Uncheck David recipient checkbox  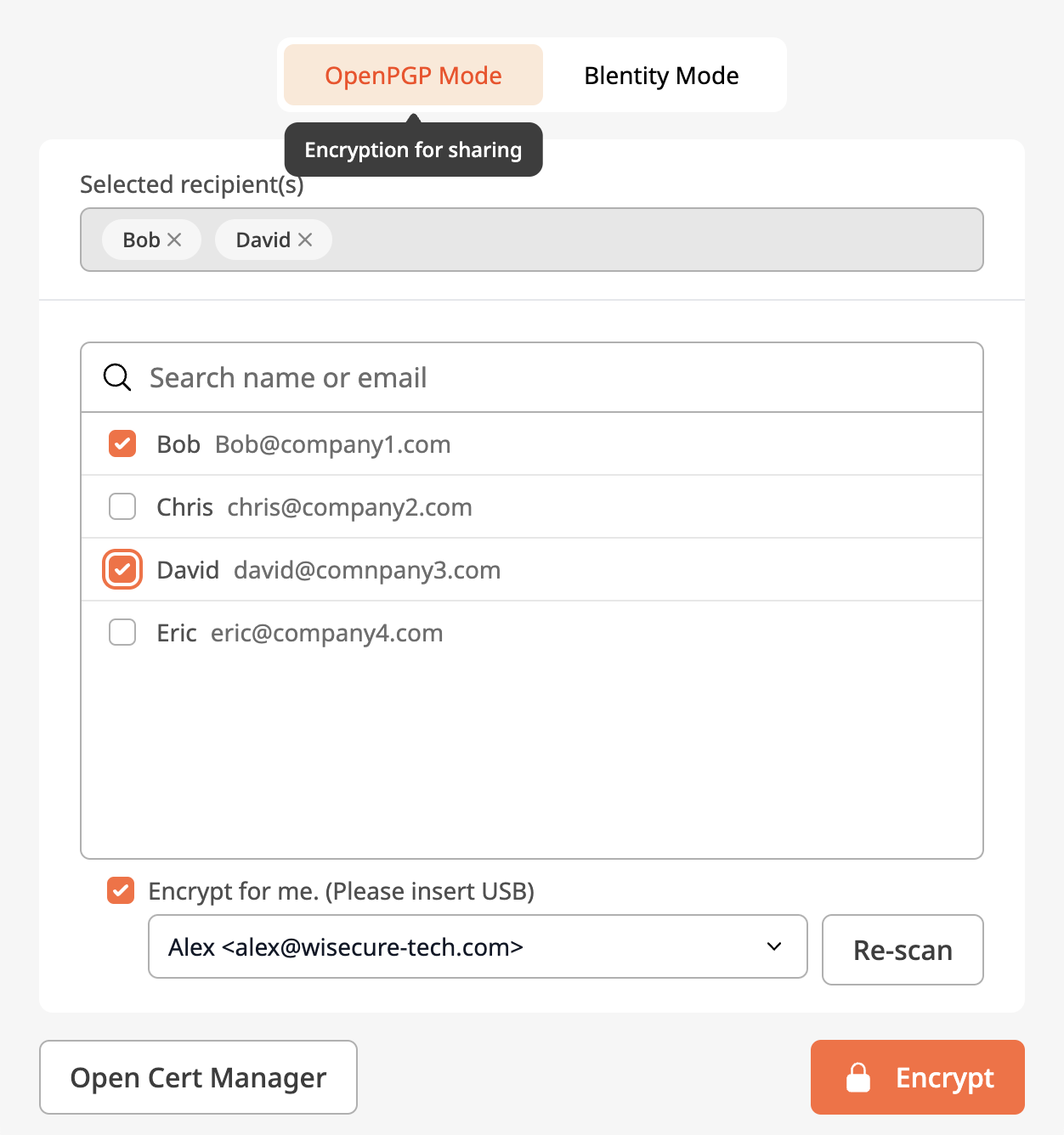(122, 569)
